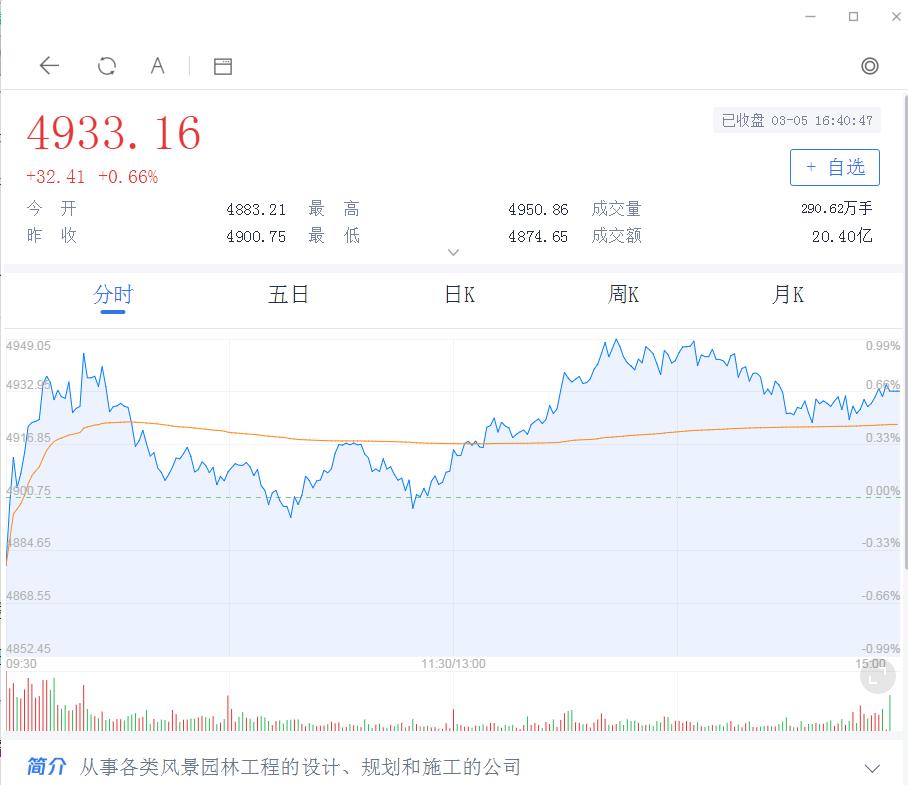This screenshot has height=785, width=908.
Task: Add this stock to watchlist with 自选 button
Action: point(834,167)
